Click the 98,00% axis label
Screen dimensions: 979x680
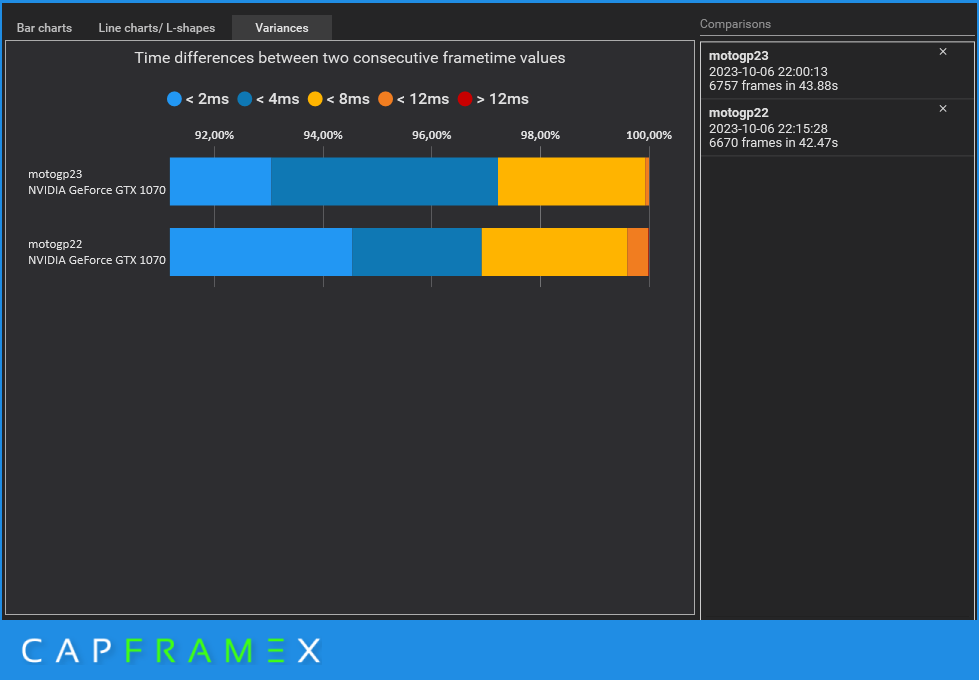click(540, 135)
